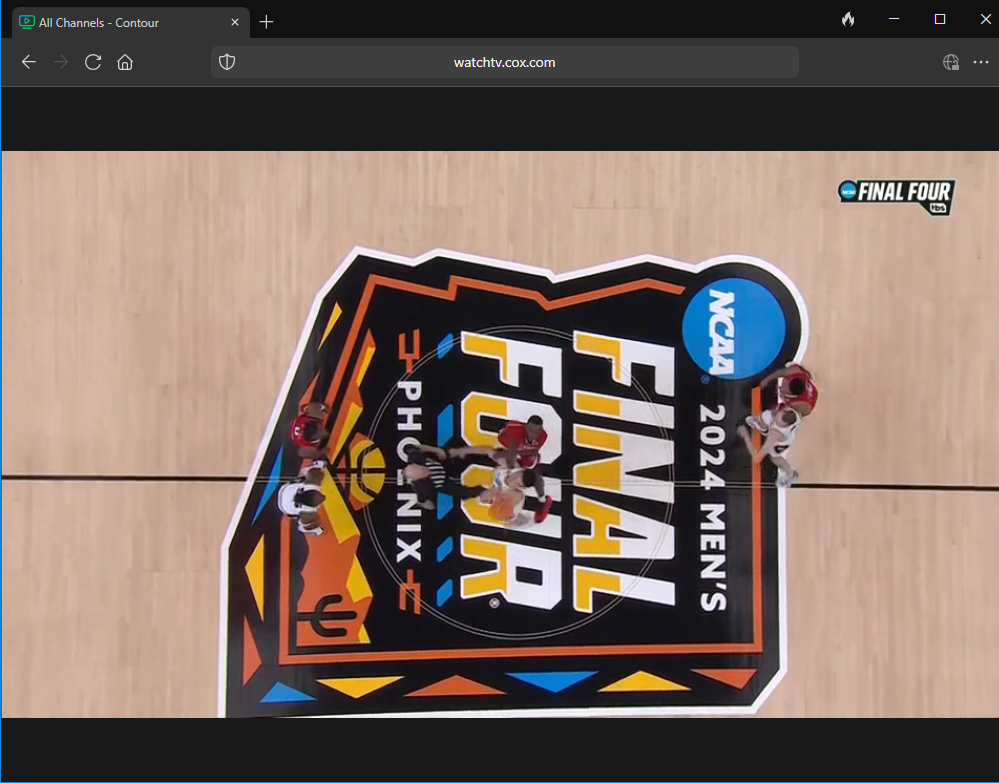
Task: Reload the watchtv.cox.com page
Action: (x=93, y=62)
